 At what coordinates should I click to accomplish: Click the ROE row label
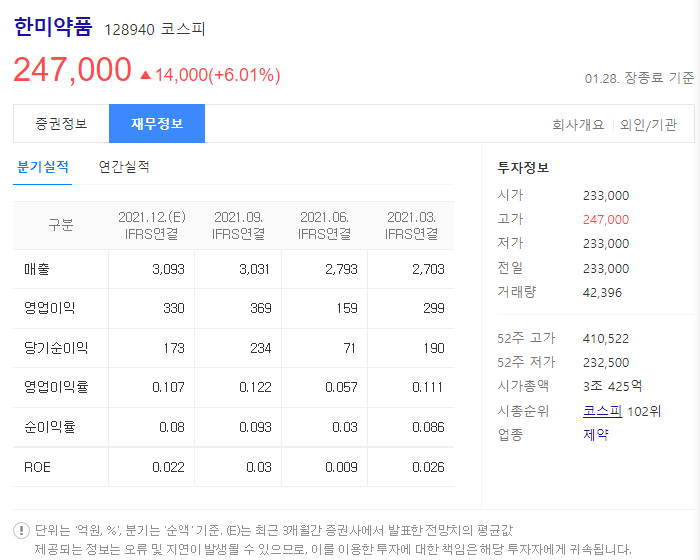point(37,467)
